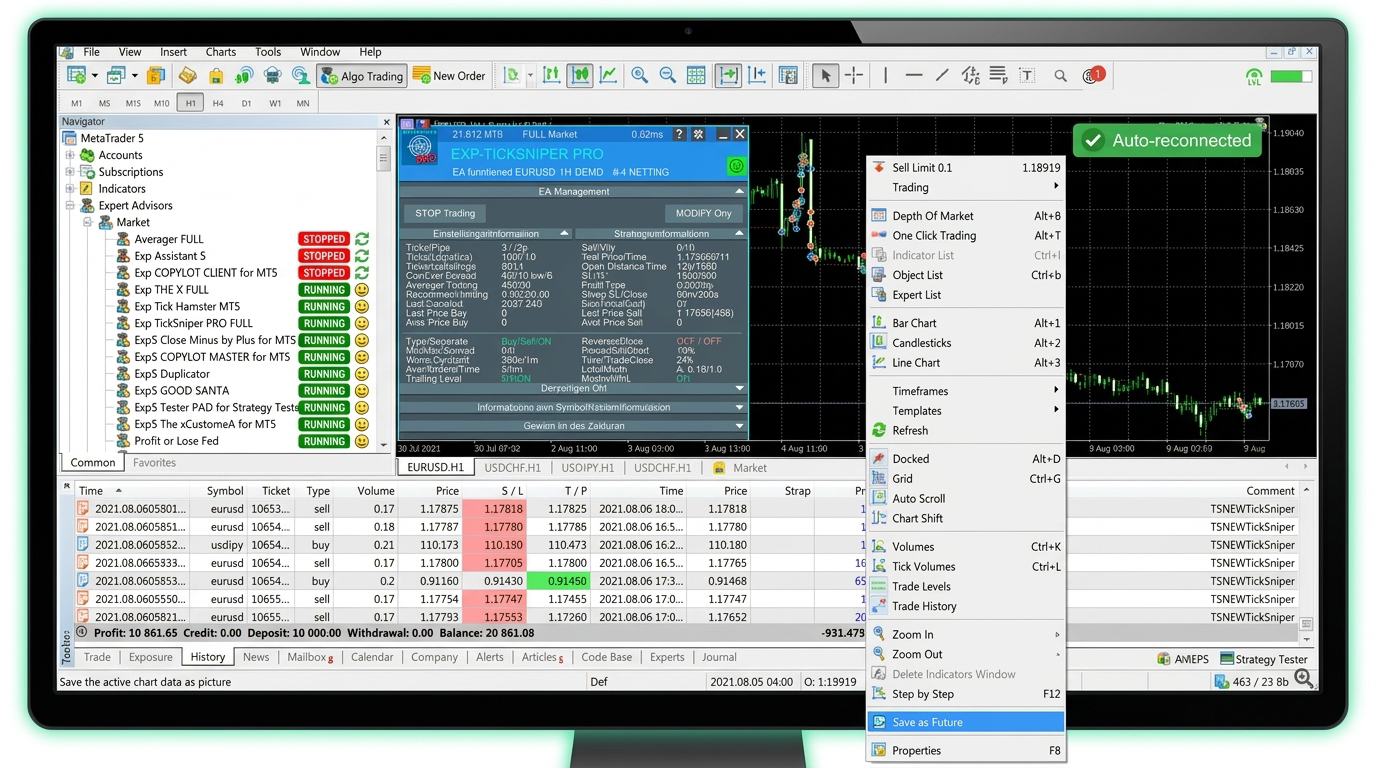Switch to bar chart via toolbar icon
This screenshot has height=768, width=1376.
point(551,75)
